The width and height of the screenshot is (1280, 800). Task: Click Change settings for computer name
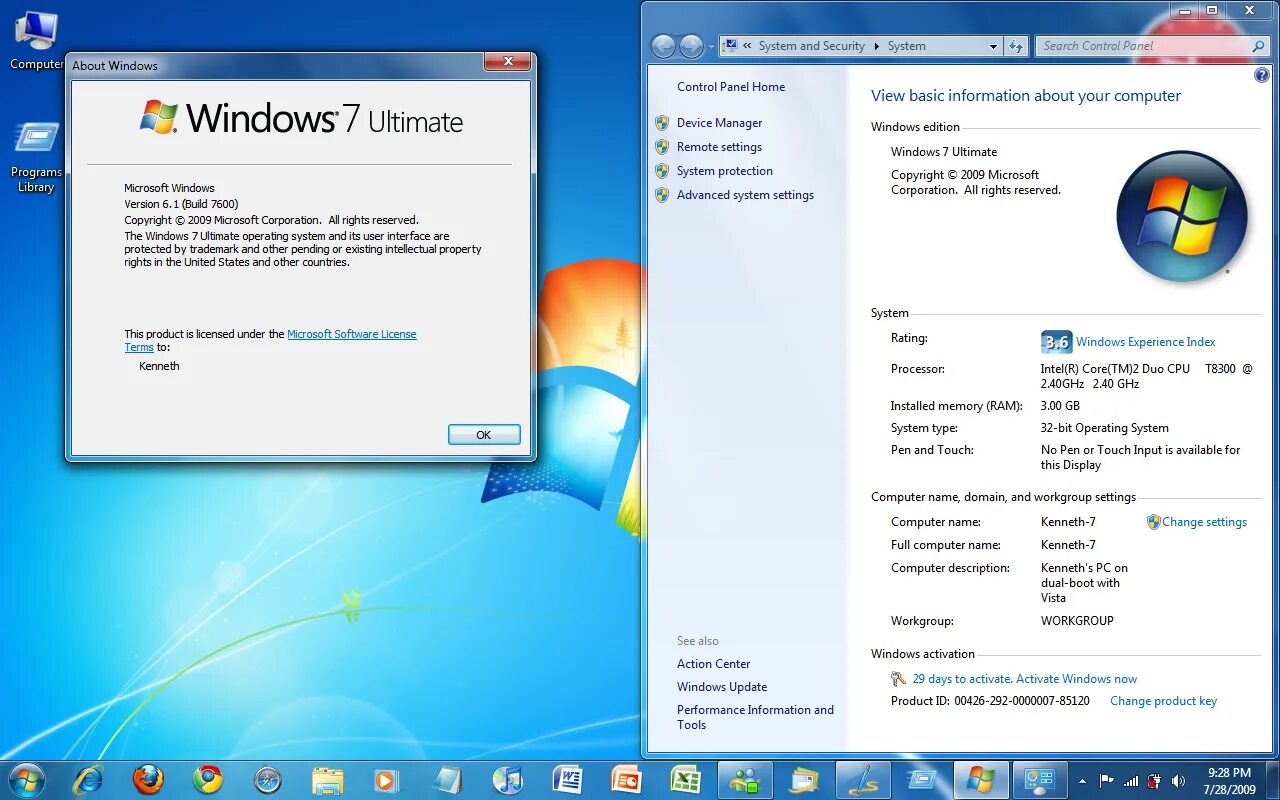(x=1204, y=522)
